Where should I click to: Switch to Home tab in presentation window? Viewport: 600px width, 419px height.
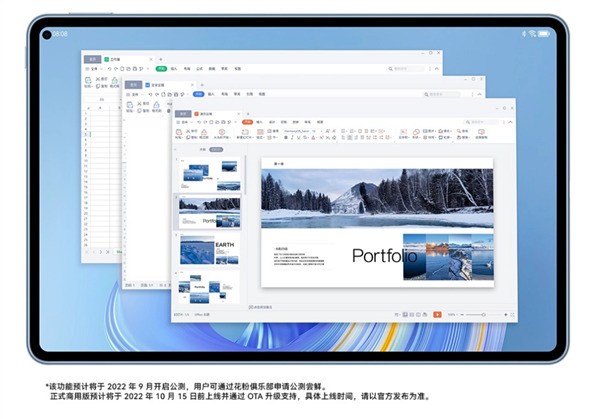click(183, 114)
